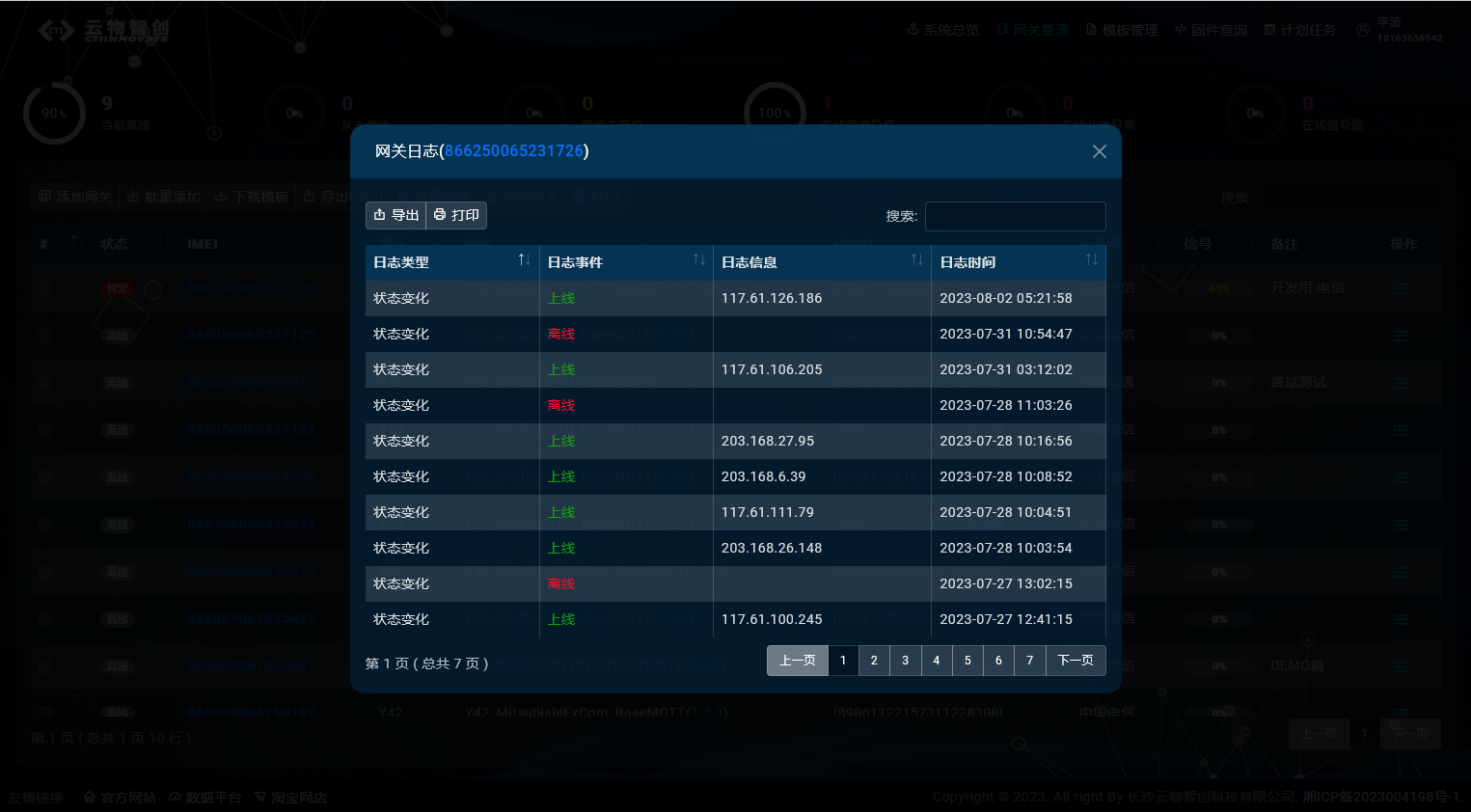The image size is (1471, 812).
Task: Open 模板管理 in the background top navigation
Action: tap(1122, 30)
